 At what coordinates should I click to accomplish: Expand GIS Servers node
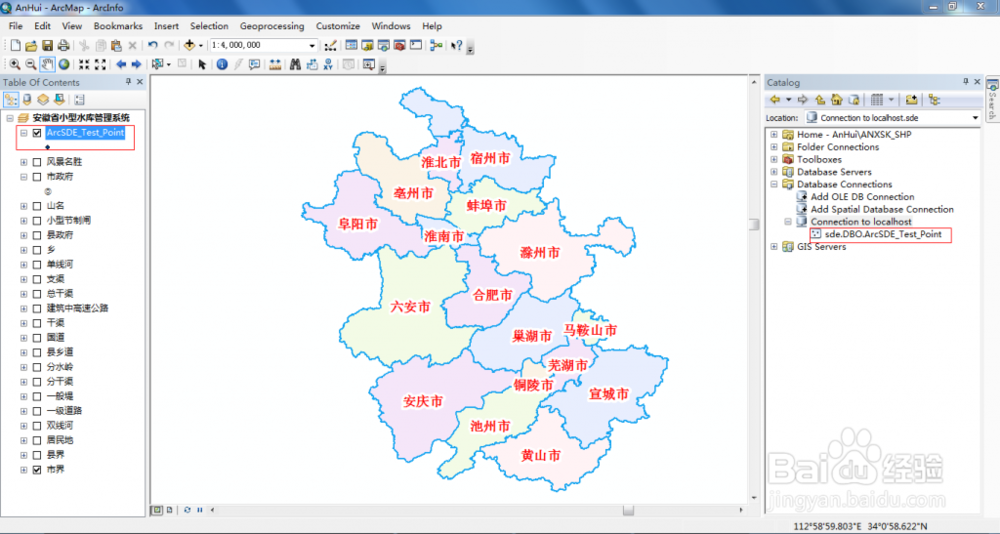pyautogui.click(x=774, y=247)
